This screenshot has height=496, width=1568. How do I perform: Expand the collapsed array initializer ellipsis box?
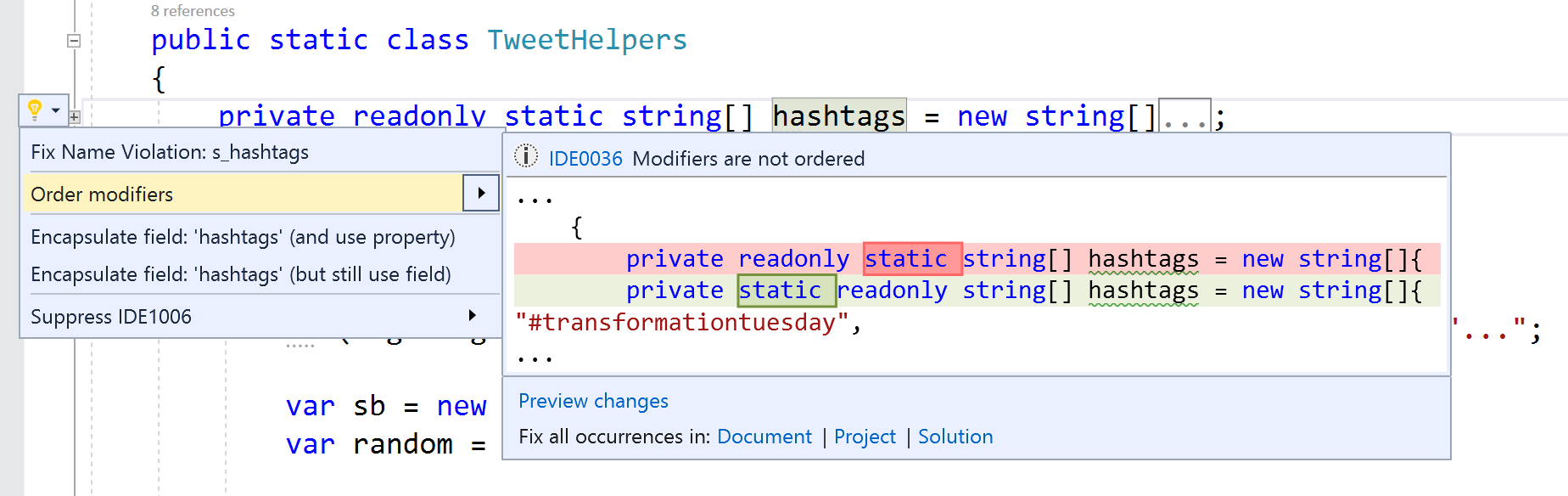(1184, 117)
